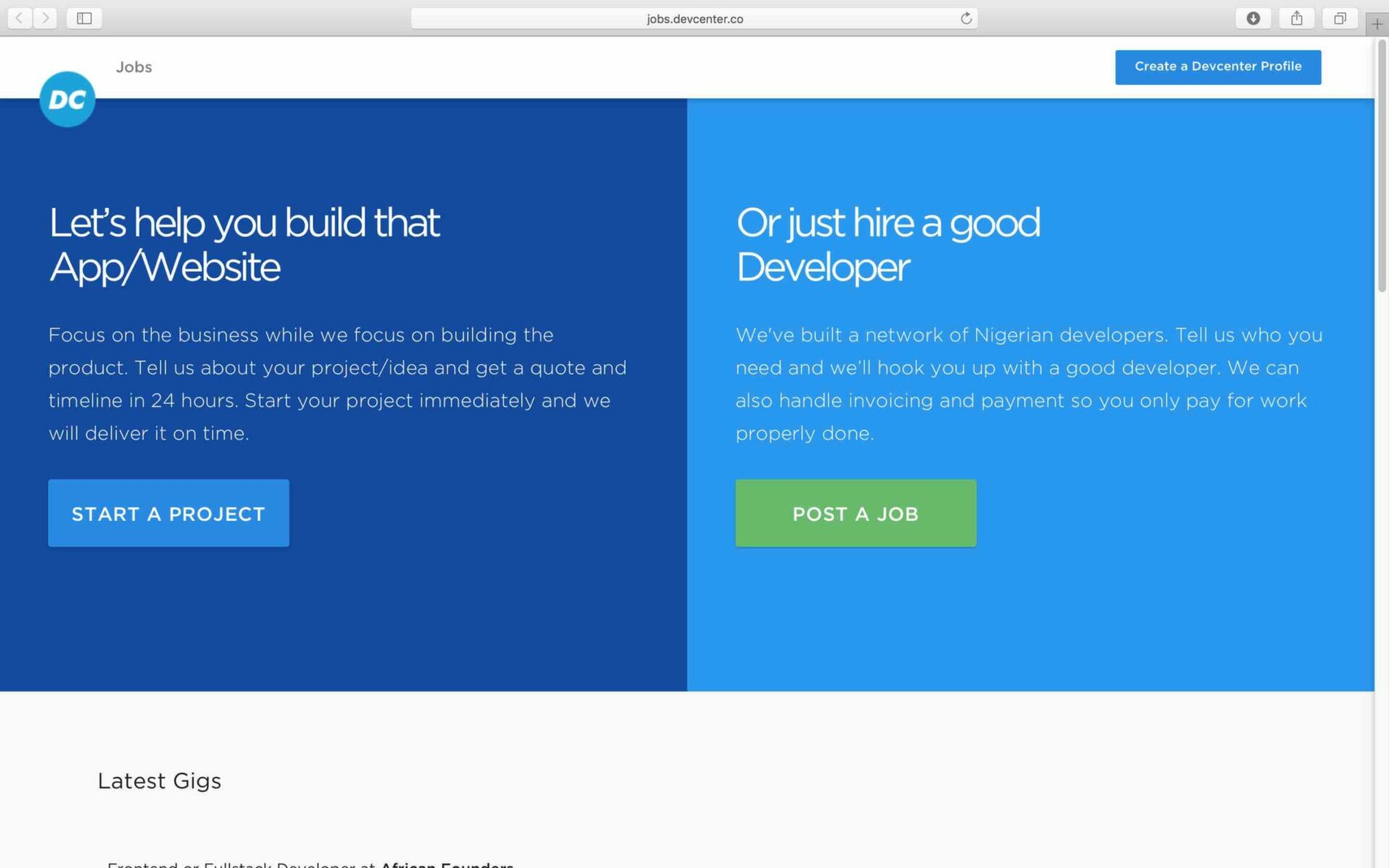1389x868 pixels.
Task: Click the page vertical scrollbar thumb
Action: point(1382,166)
